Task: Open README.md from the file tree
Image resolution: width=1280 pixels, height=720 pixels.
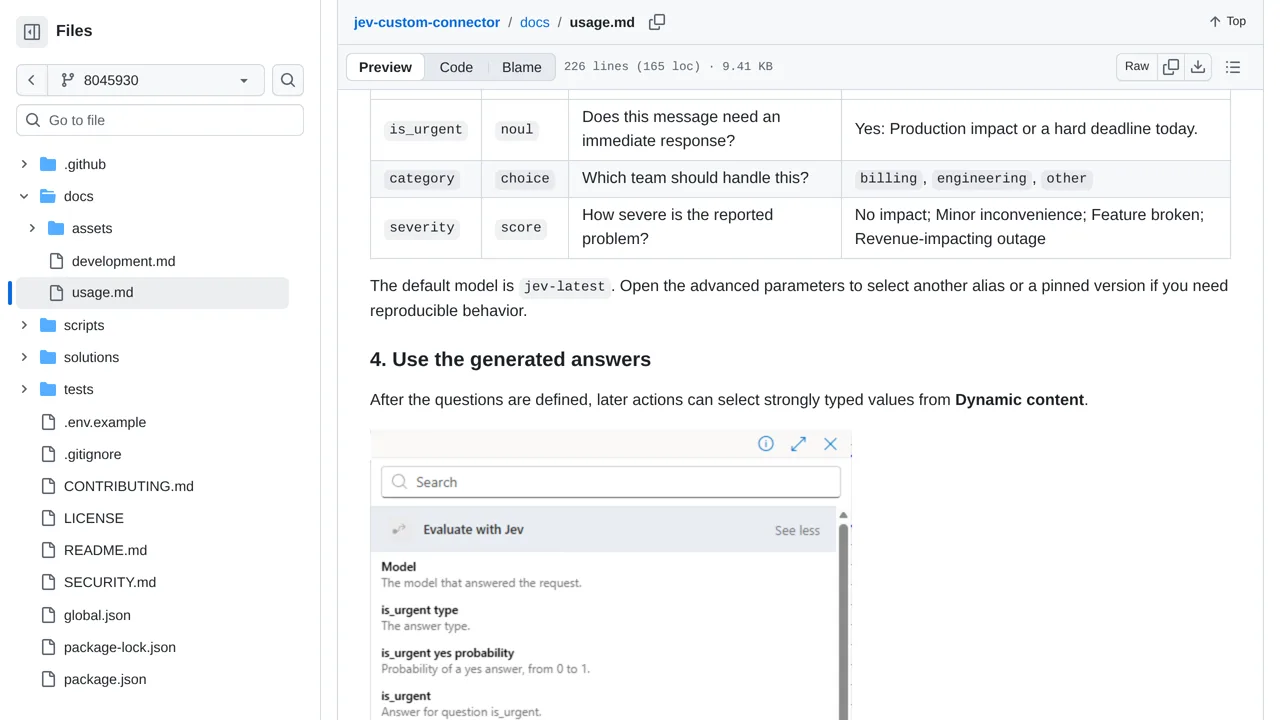Action: (105, 550)
